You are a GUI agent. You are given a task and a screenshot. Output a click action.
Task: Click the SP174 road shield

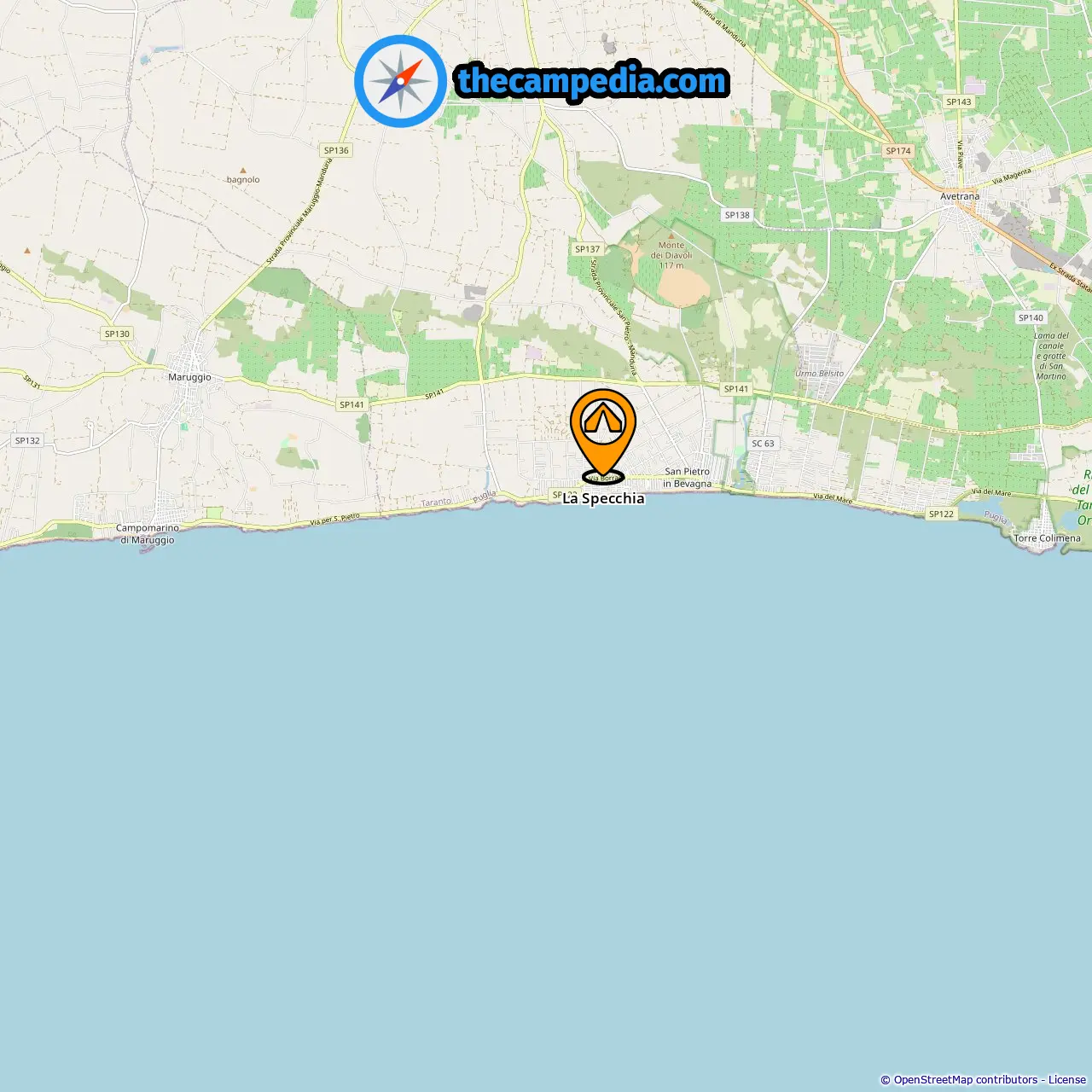[x=898, y=151]
